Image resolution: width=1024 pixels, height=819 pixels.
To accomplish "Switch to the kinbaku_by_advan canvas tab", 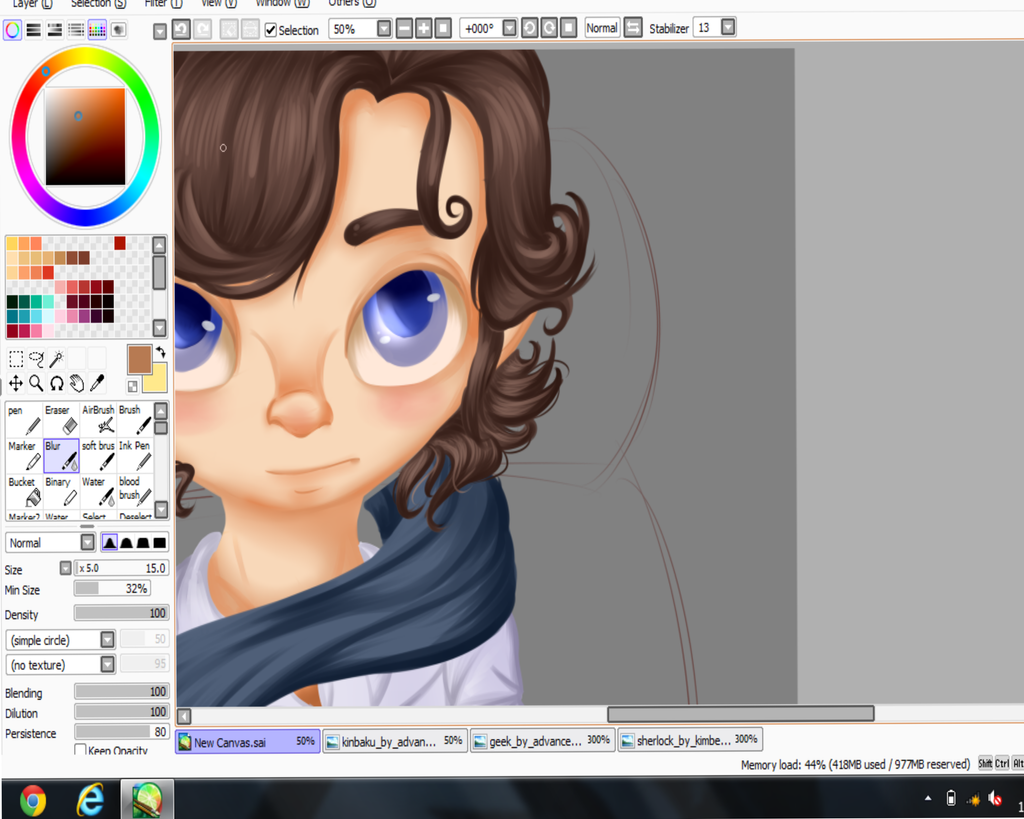I will pos(395,741).
